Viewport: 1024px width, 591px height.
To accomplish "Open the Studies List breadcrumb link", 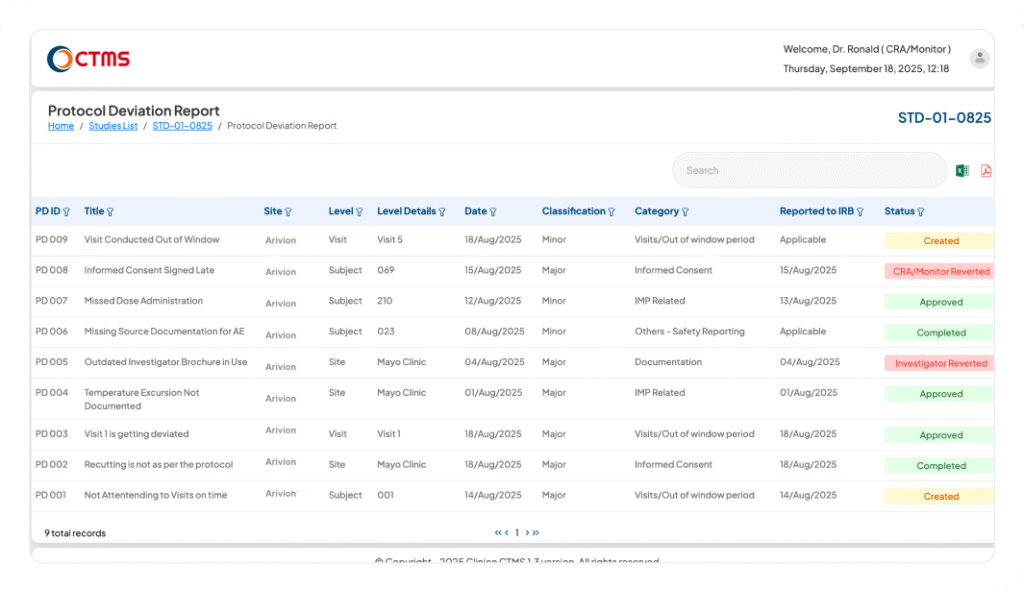I will pyautogui.click(x=113, y=126).
